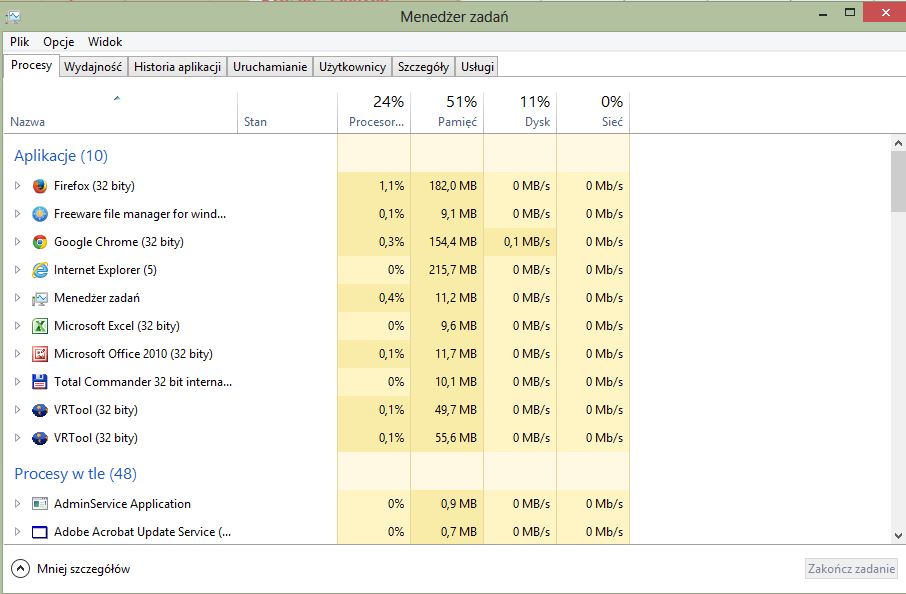Image resolution: width=906 pixels, height=594 pixels.
Task: Select Microsoft Excel (32 bity) text
Action: (x=117, y=326)
